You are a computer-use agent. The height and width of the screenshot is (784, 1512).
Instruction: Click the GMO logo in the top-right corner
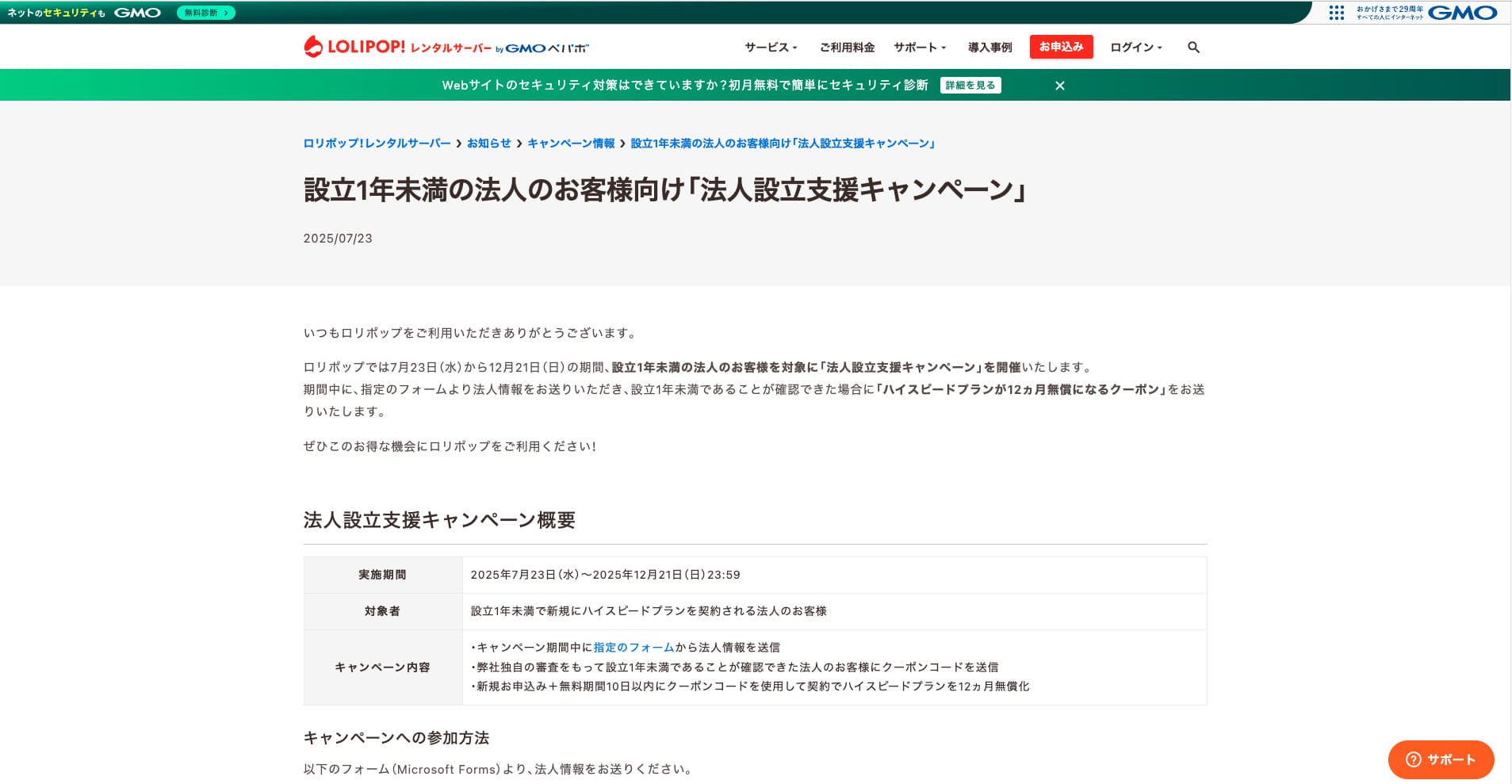tap(1465, 12)
